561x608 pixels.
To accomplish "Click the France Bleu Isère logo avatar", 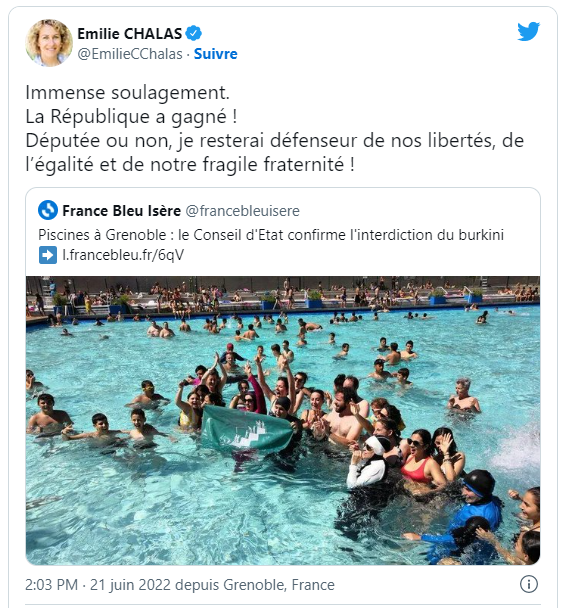I will [48, 210].
